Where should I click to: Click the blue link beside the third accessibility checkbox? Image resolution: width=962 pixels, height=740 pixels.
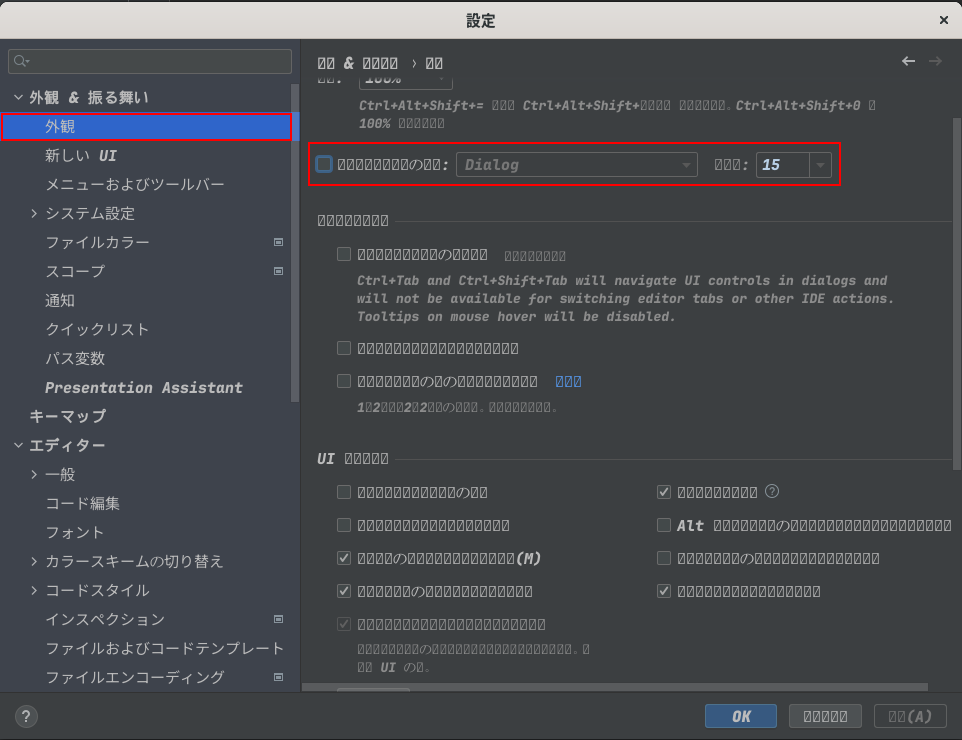pos(568,382)
